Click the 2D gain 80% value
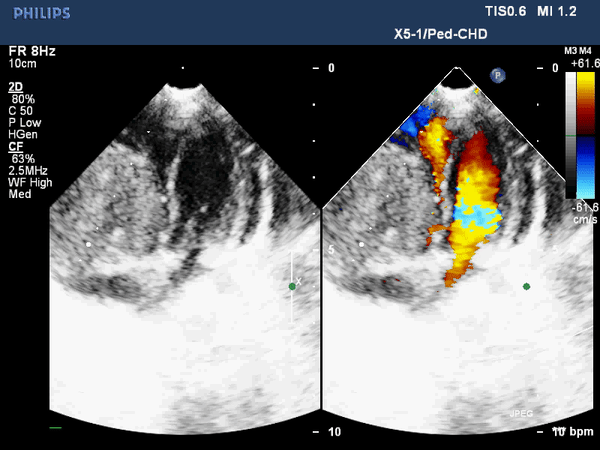 click(x=23, y=99)
